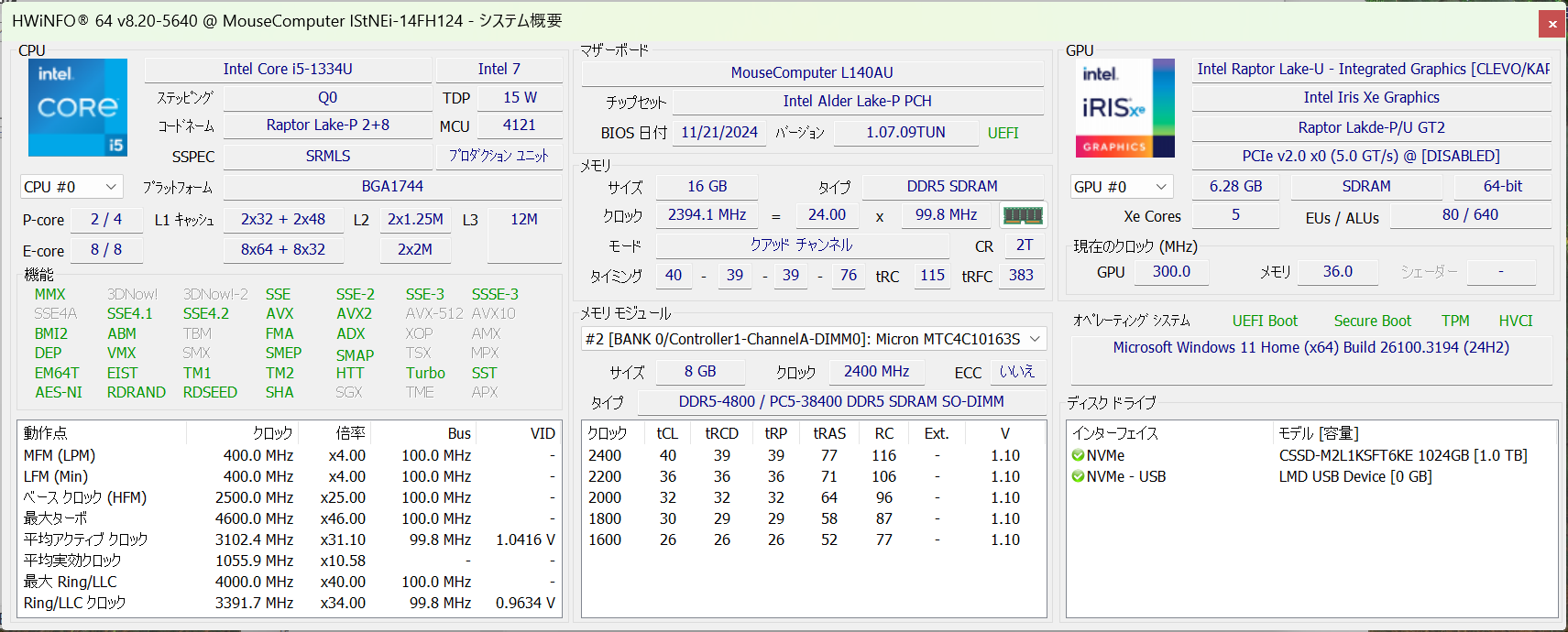1568x632 pixels.
Task: Expand the memory module Micron selector
Action: 813,339
